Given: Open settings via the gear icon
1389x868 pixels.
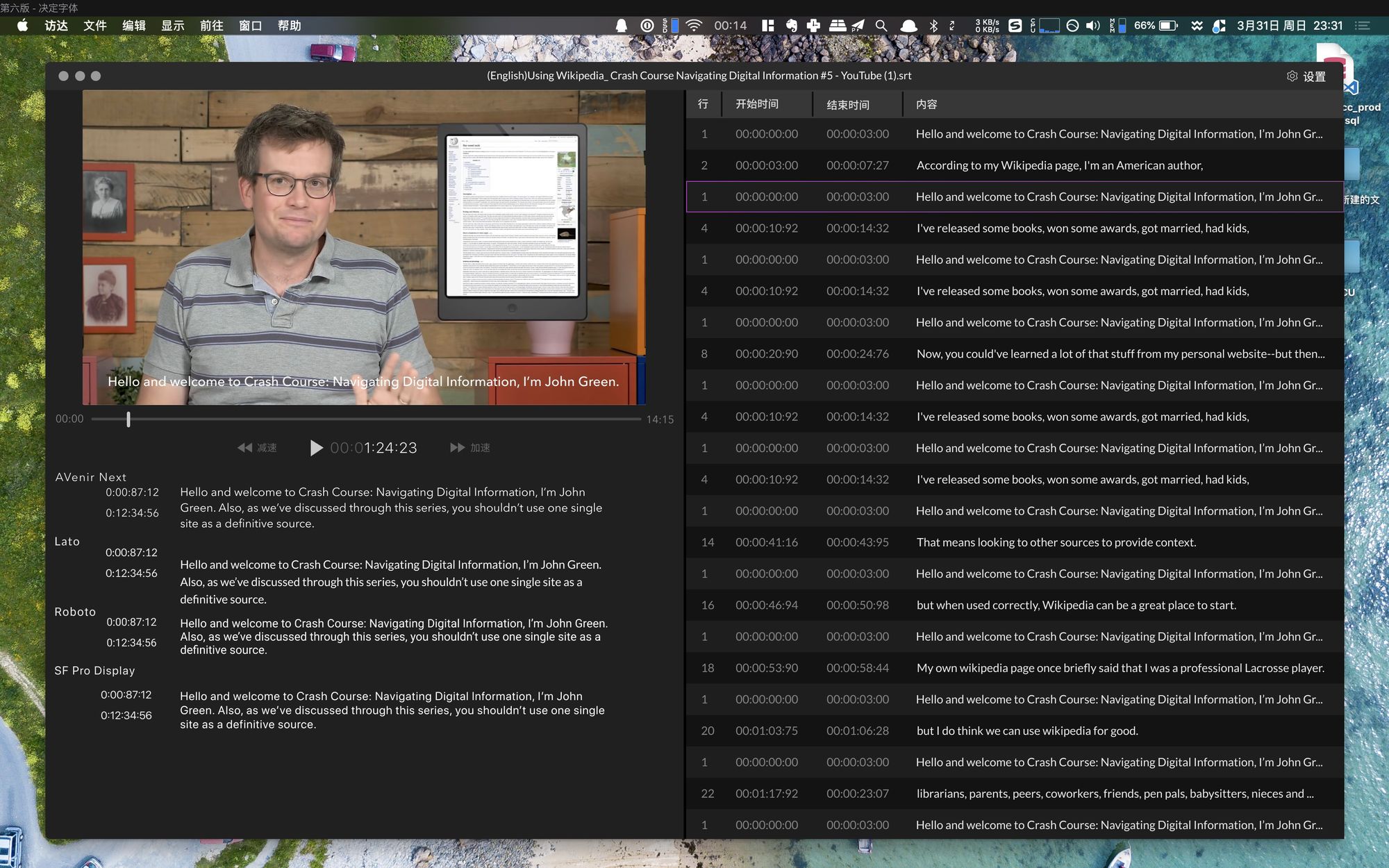Looking at the screenshot, I should 1292,76.
